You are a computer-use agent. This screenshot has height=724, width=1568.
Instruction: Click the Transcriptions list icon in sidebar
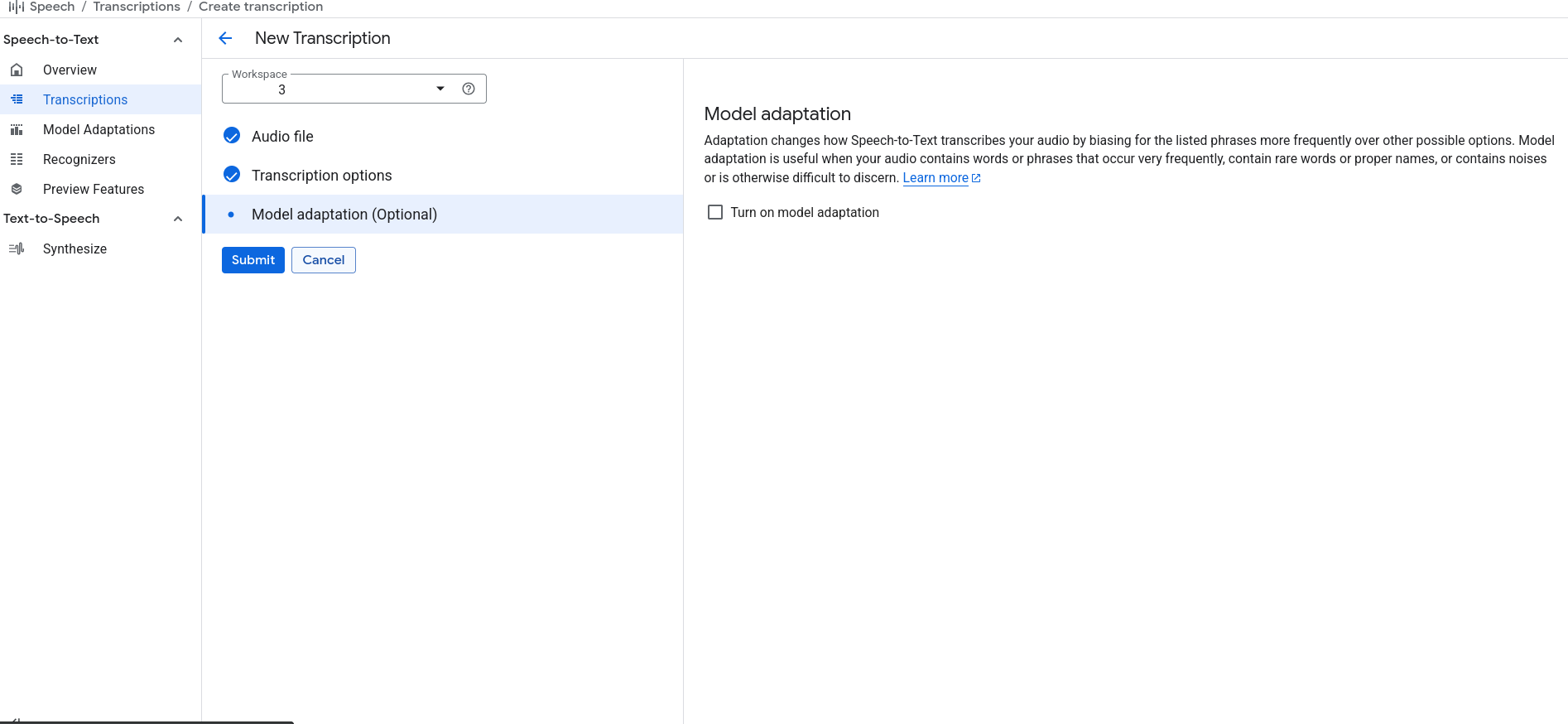point(17,99)
